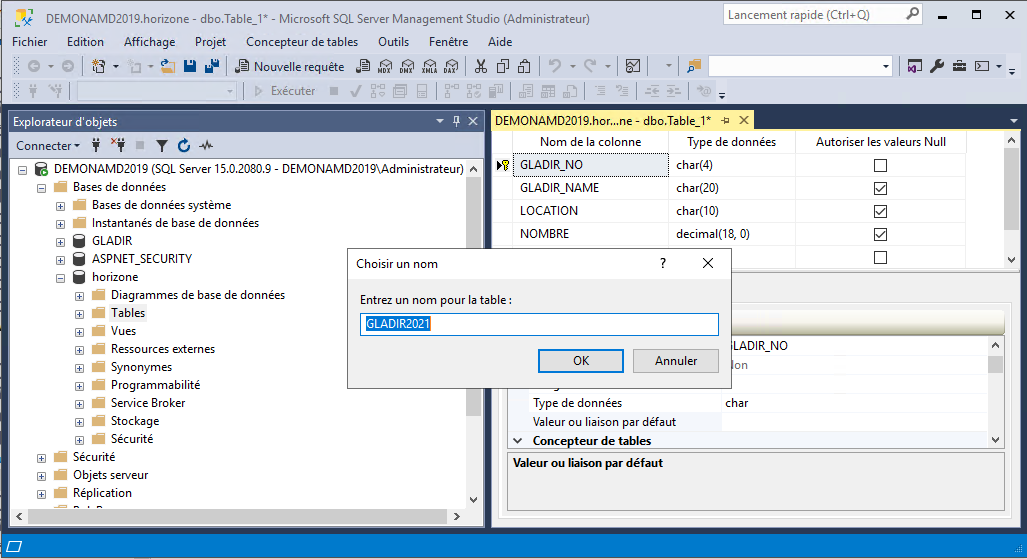Click the table name input field
The image size is (1027, 559).
point(539,324)
